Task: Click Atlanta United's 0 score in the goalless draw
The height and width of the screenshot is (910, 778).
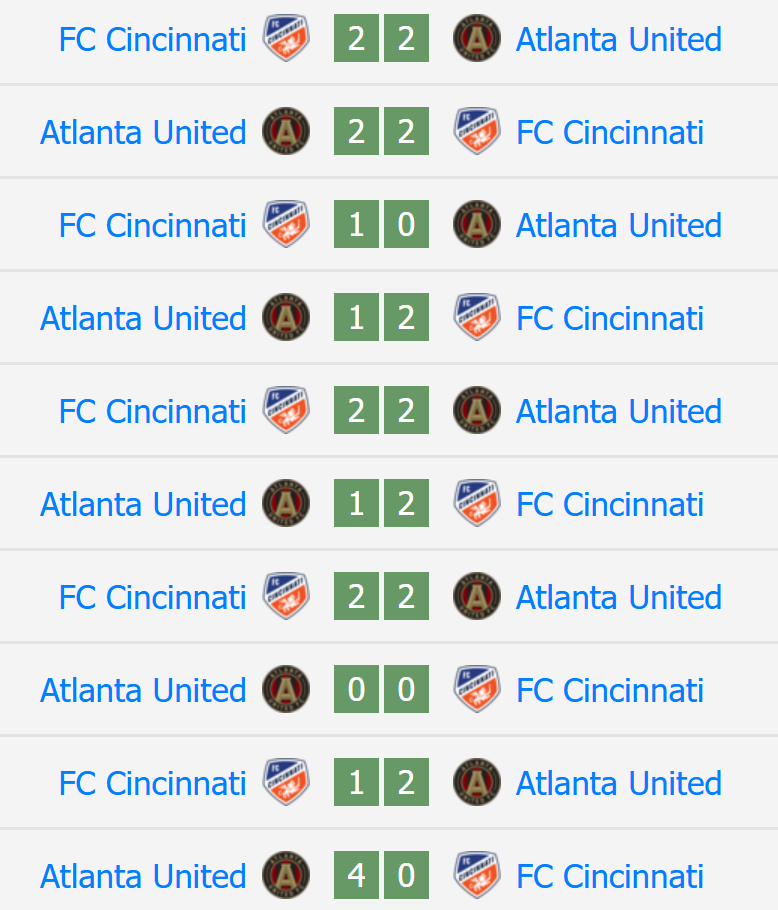Action: [356, 690]
